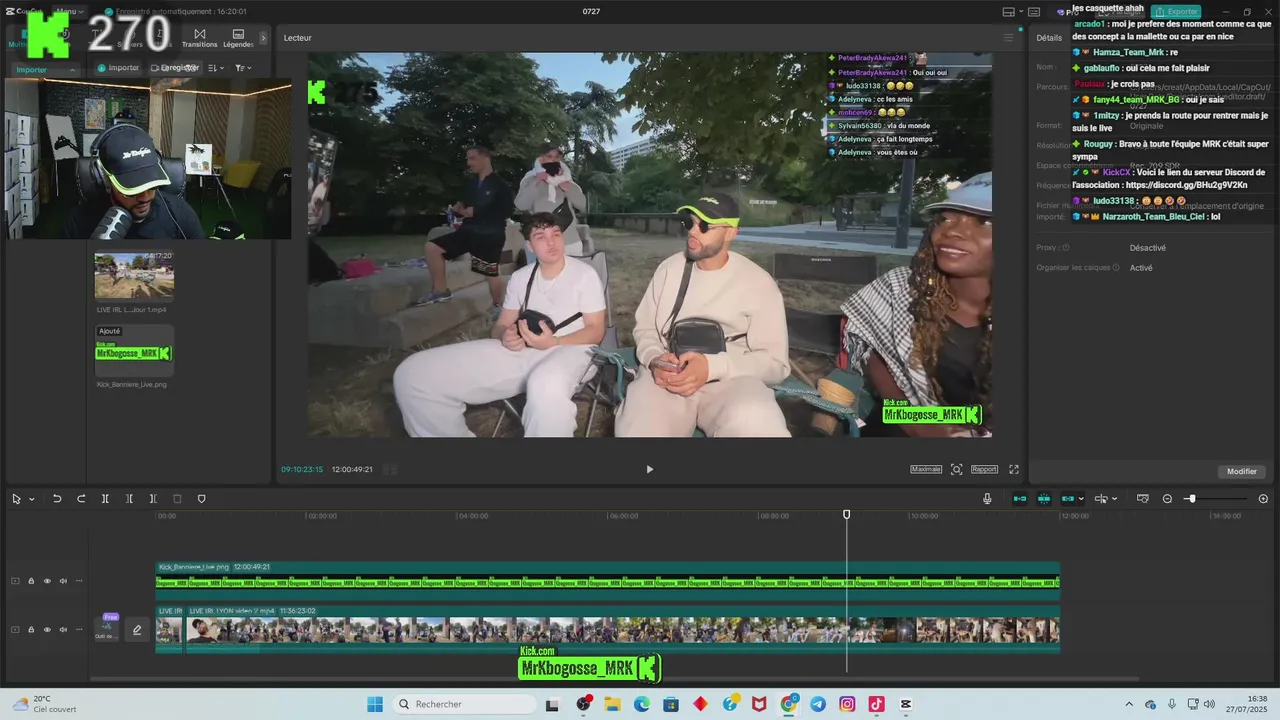Viewport: 1280px width, 720px height.
Task: Select the Kick_Banniere_Live.png thumbnail
Action: [134, 351]
